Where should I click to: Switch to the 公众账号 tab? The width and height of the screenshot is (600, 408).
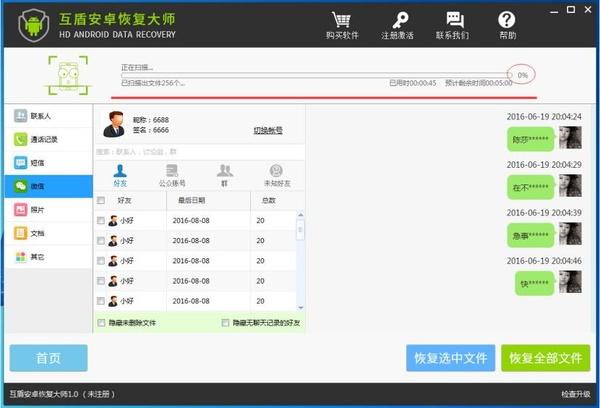[173, 175]
